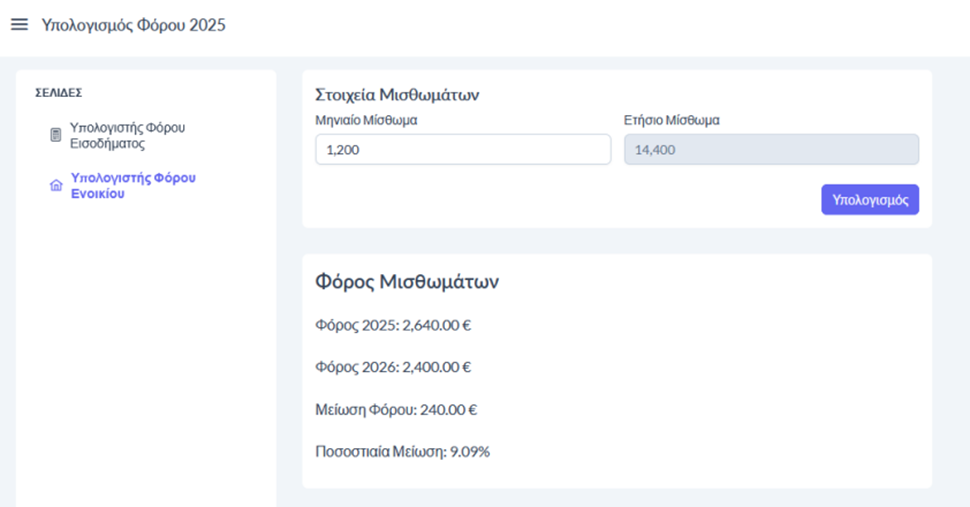This screenshot has width=970, height=507.
Task: Click the house icon for rent tax
Action: [56, 186]
